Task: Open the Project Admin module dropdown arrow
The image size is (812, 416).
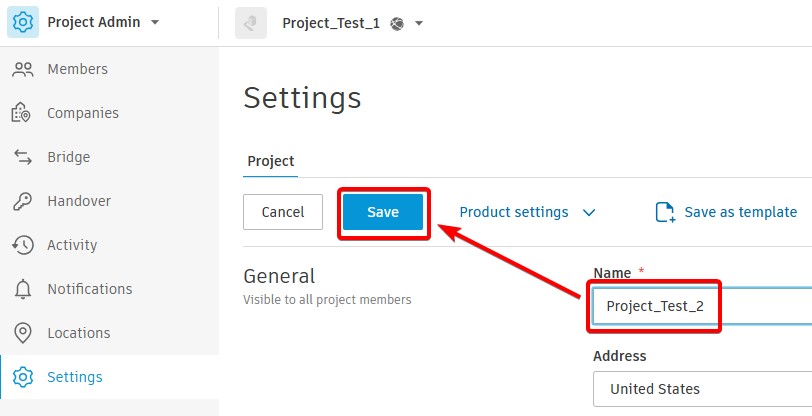Action: tap(155, 23)
